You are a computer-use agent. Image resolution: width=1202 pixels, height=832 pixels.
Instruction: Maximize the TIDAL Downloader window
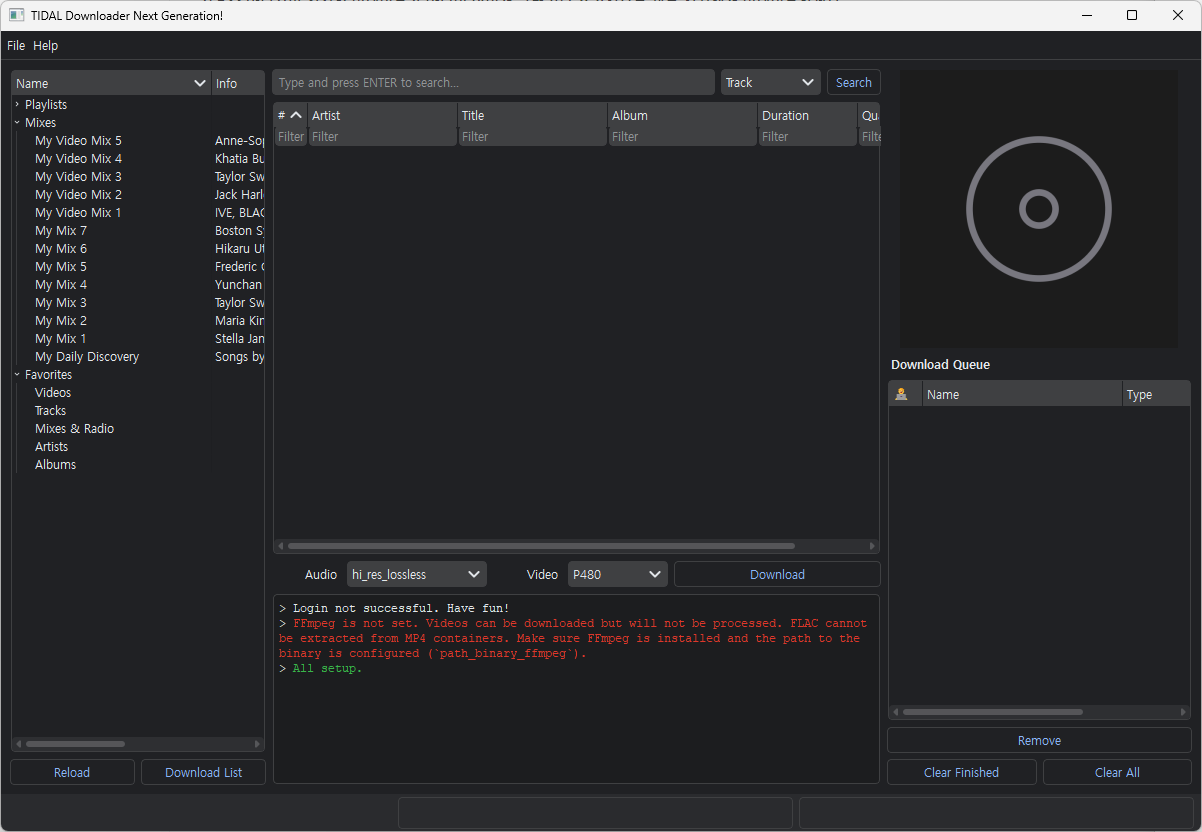click(1132, 15)
